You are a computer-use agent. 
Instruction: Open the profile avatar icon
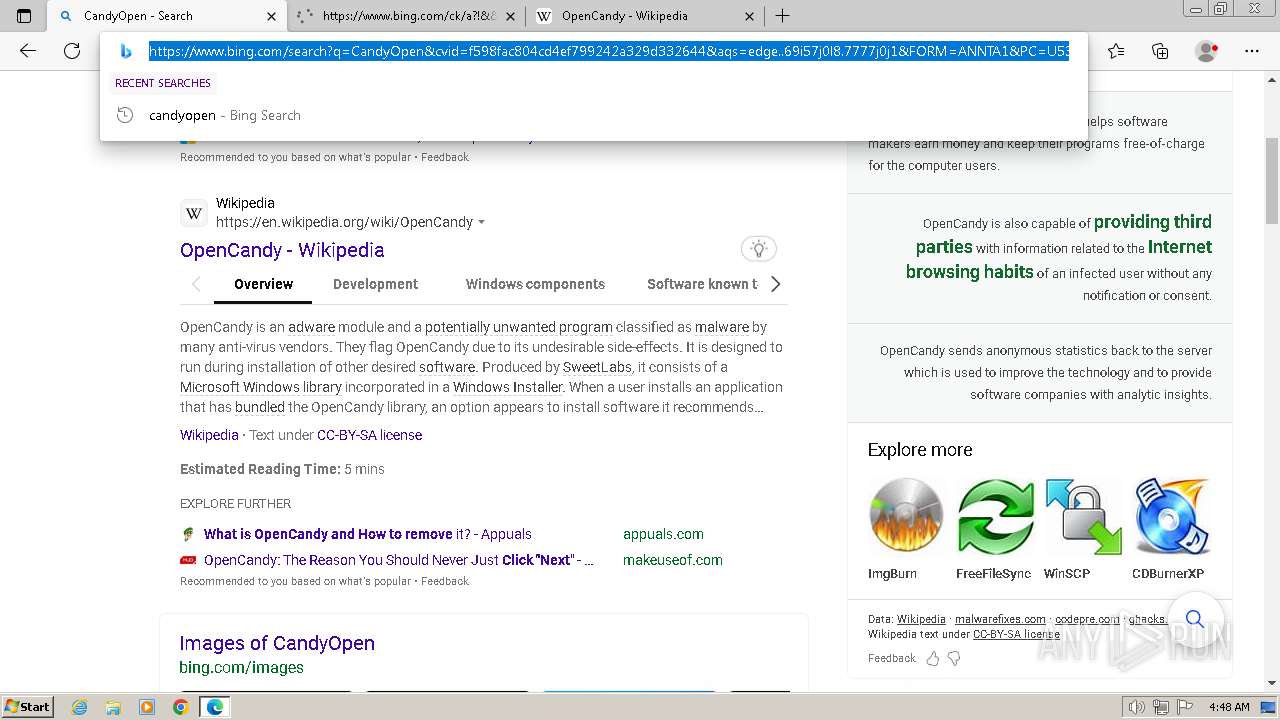tap(1206, 51)
